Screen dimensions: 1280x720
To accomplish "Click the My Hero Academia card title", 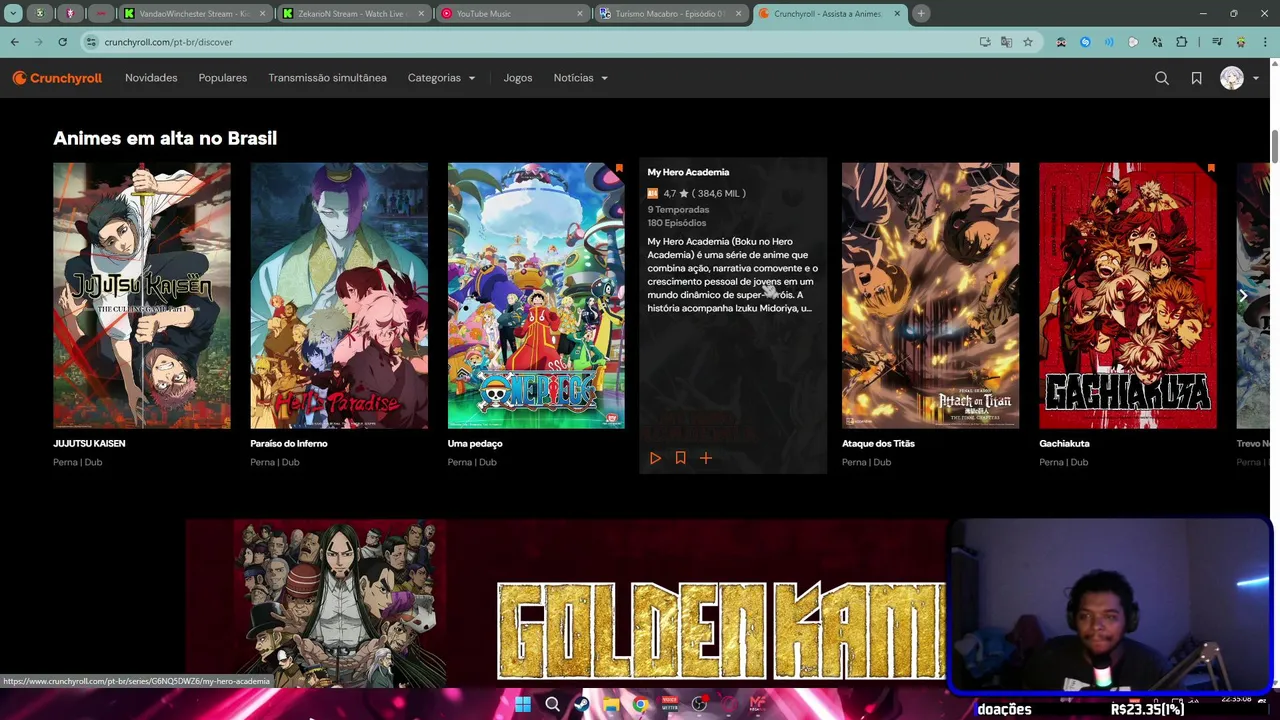I will click(x=688, y=172).
